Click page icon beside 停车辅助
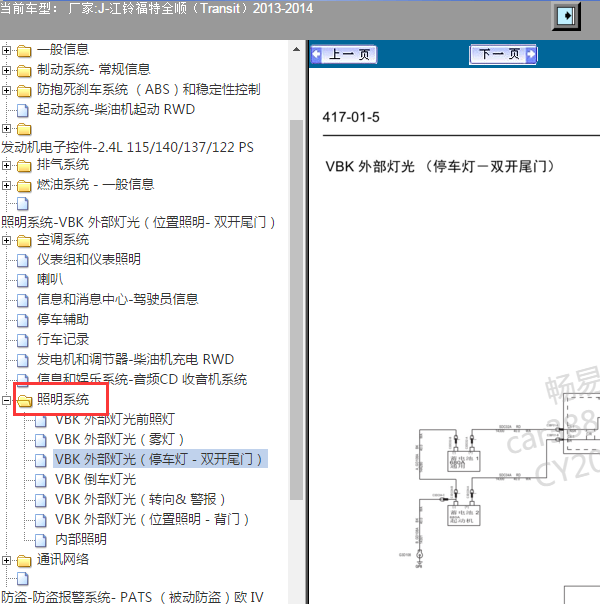 point(23,320)
